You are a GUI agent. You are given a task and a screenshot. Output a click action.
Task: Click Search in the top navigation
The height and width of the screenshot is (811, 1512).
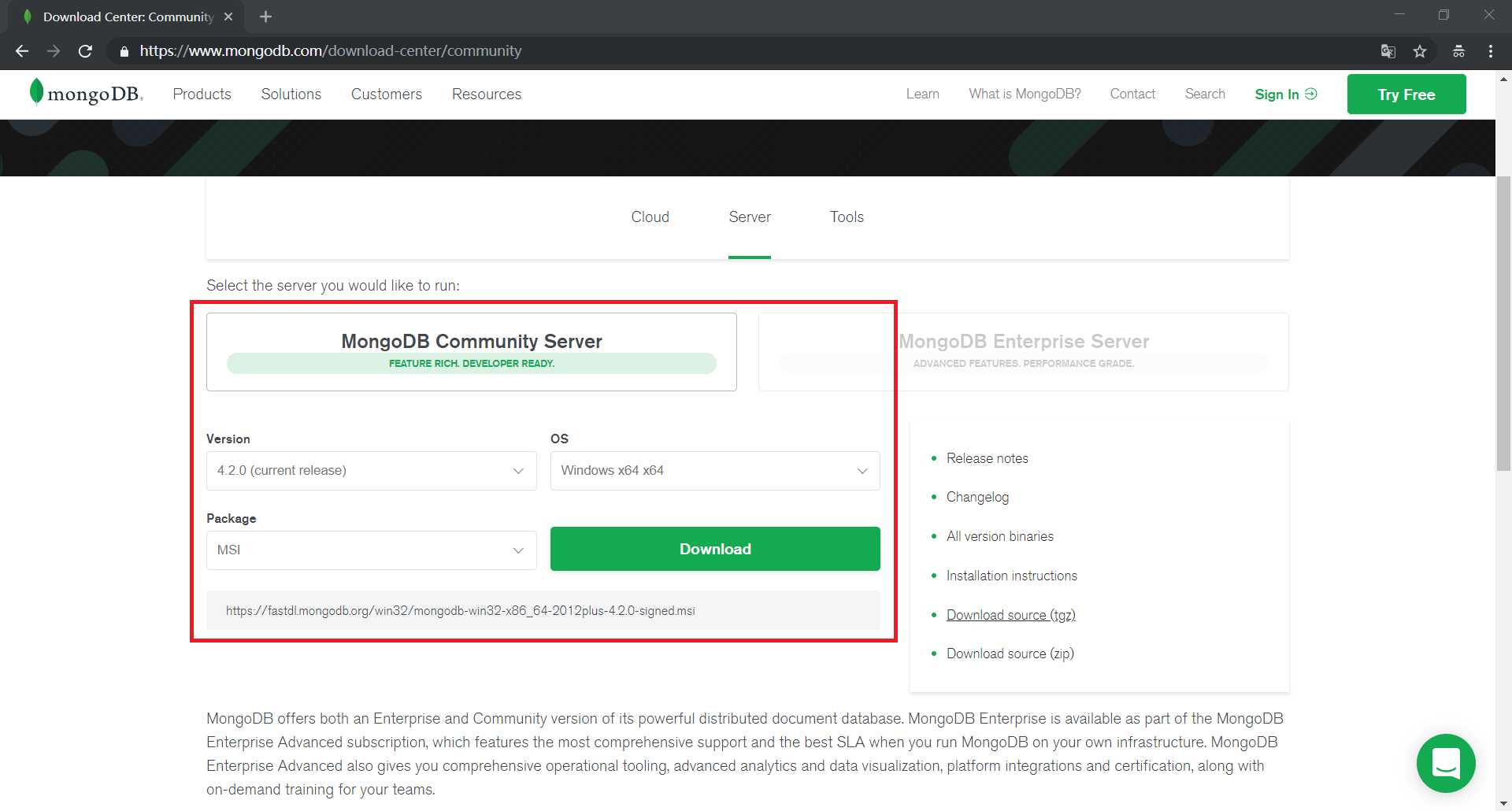[1205, 94]
